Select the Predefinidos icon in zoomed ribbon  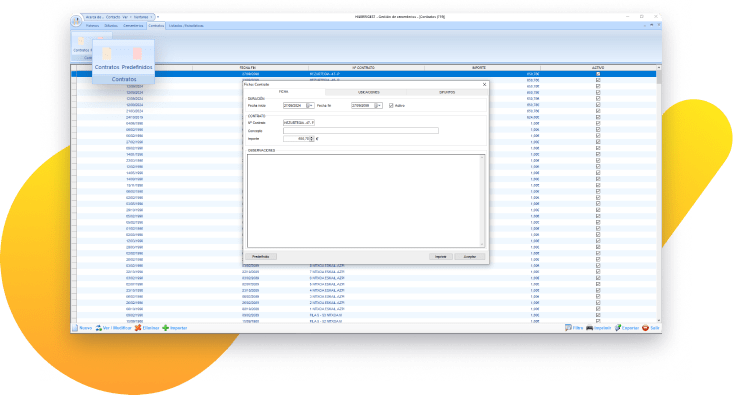coord(137,53)
